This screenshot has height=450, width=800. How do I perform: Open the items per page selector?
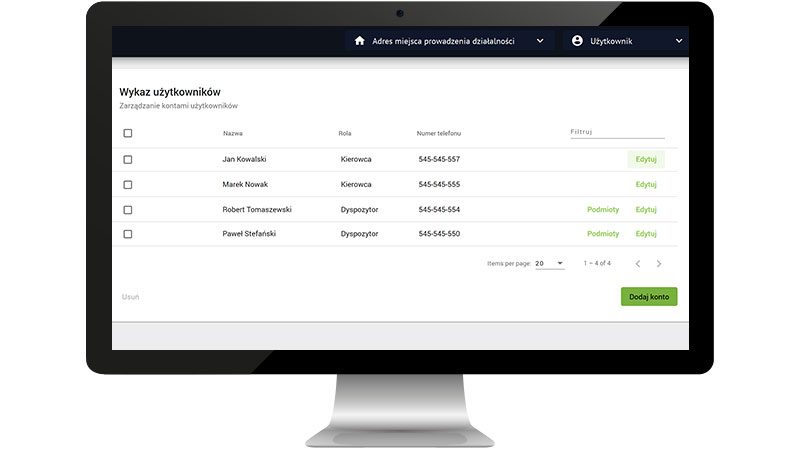pyautogui.click(x=549, y=264)
